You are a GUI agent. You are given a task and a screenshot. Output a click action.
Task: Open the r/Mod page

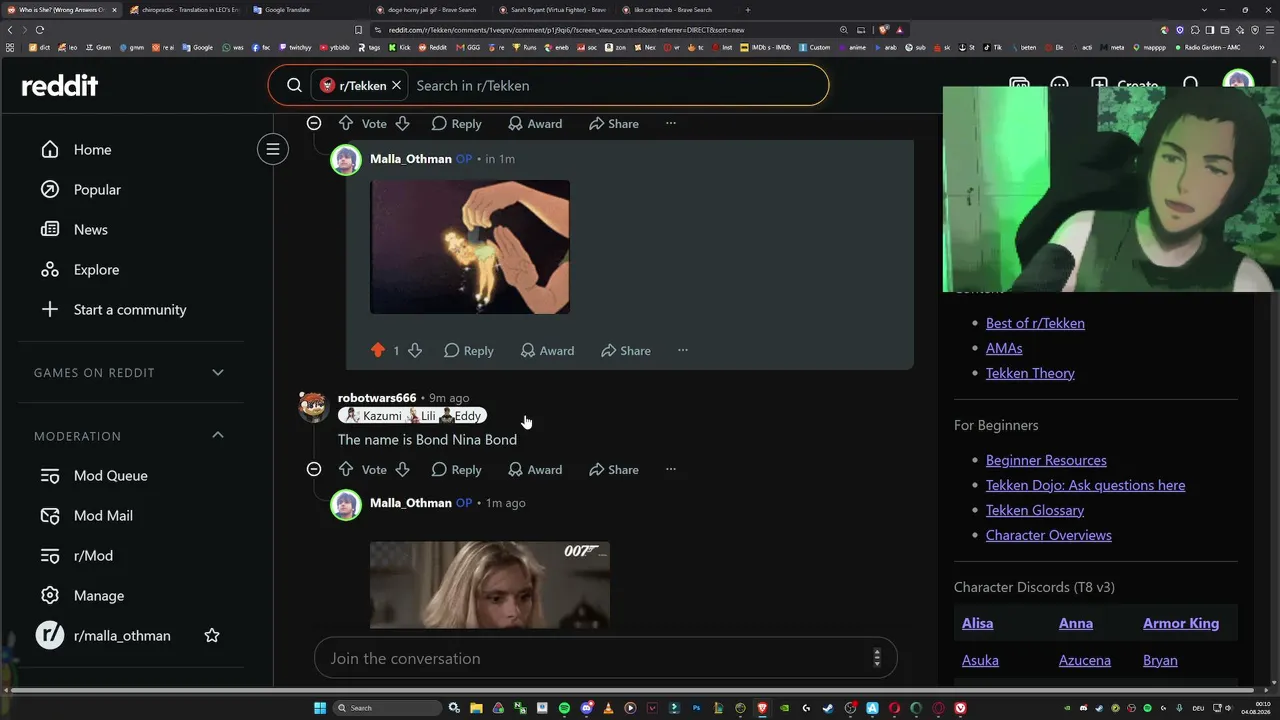(93, 555)
